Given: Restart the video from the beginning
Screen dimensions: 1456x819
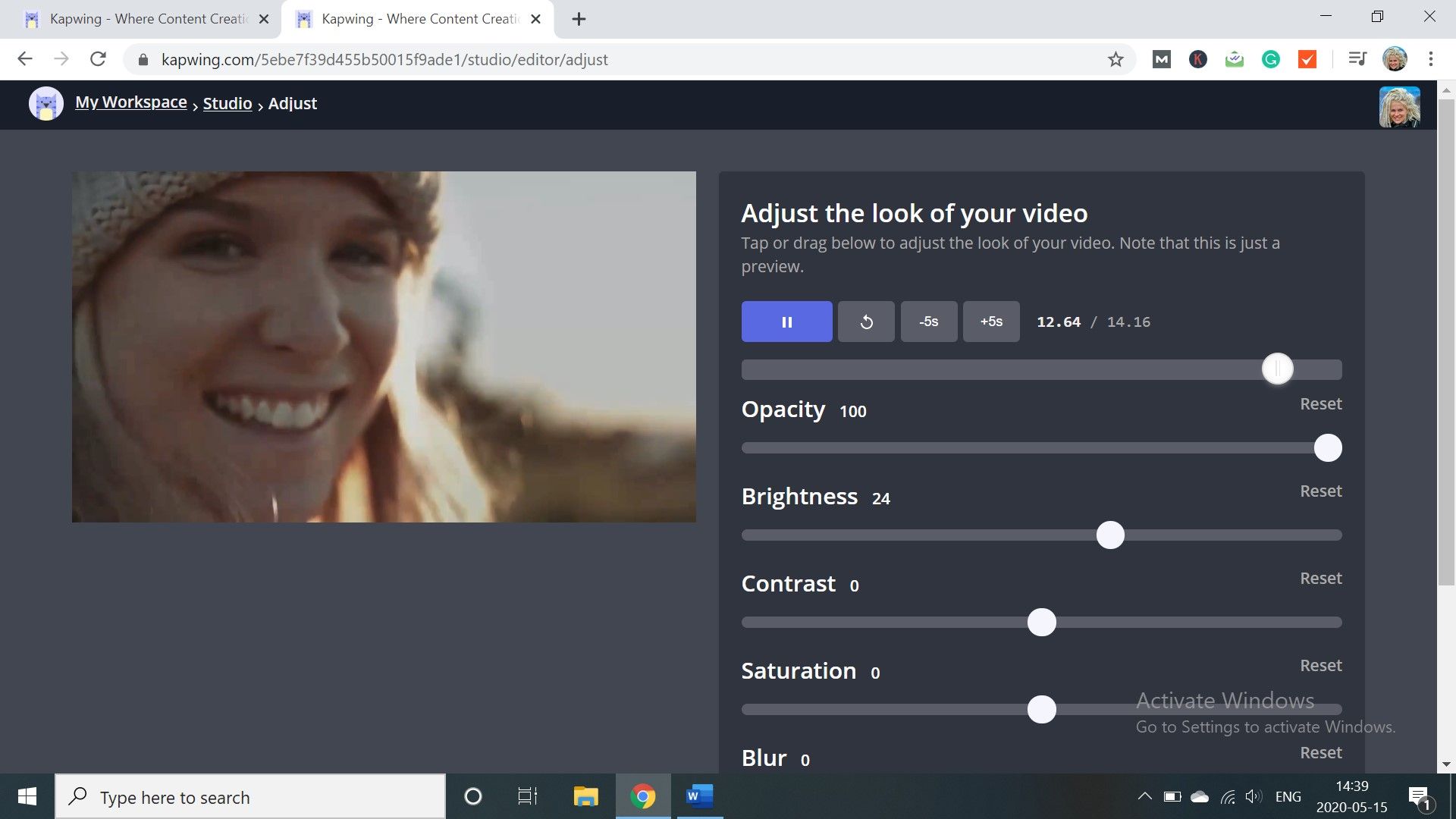Looking at the screenshot, I should 865,322.
